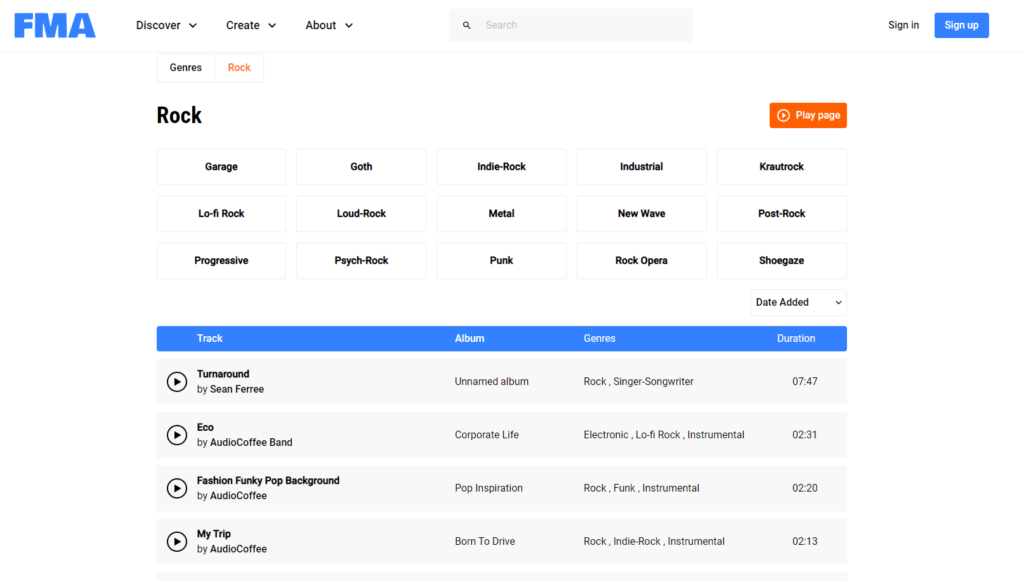Click the Sign in link
Viewport: 1024px width, 581px height.
(x=903, y=26)
